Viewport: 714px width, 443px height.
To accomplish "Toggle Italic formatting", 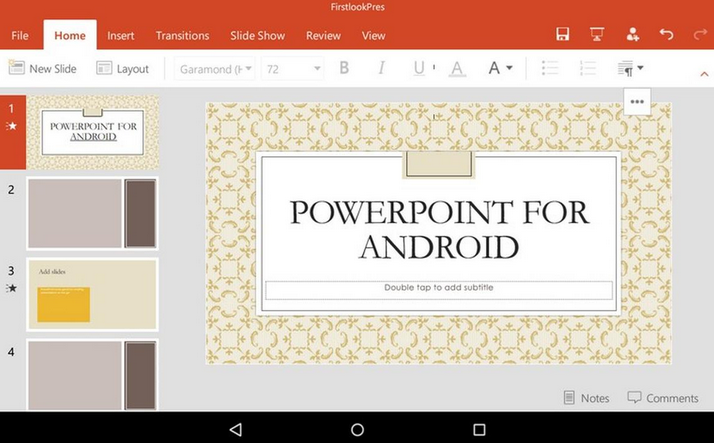I will point(382,68).
